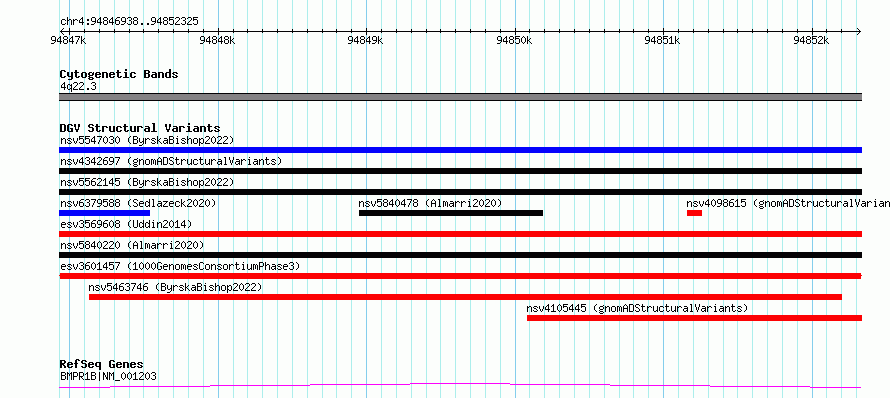Click the 94851k ruler tick label
This screenshot has height=398, width=890.
[x=662, y=40]
